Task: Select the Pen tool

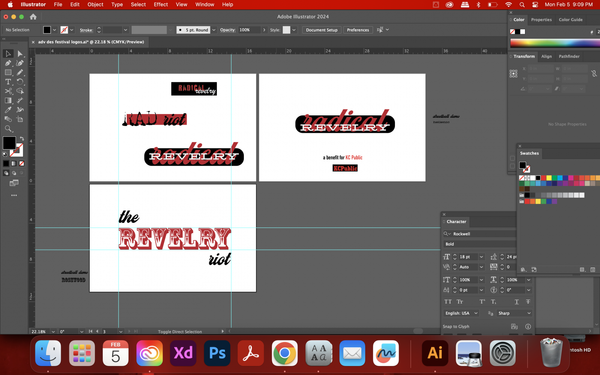Action: pyautogui.click(x=8, y=63)
